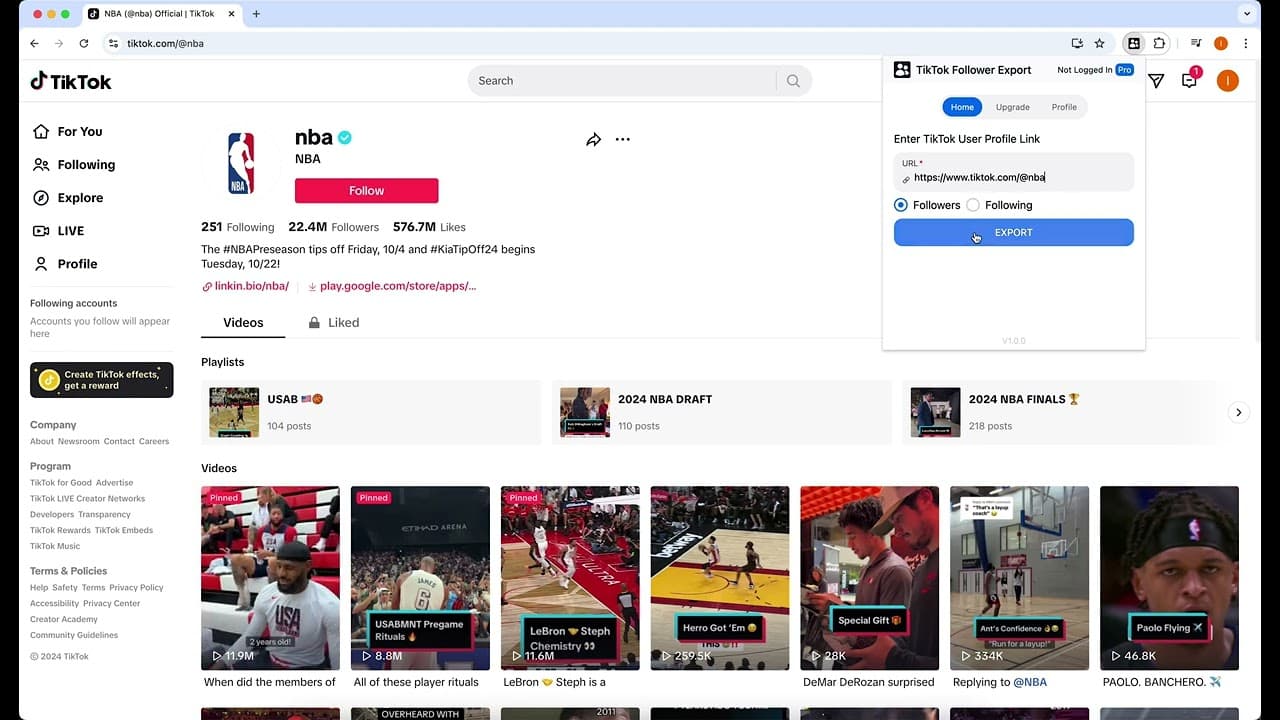Play the USABMNT Pregame Rituals video

tap(420, 578)
